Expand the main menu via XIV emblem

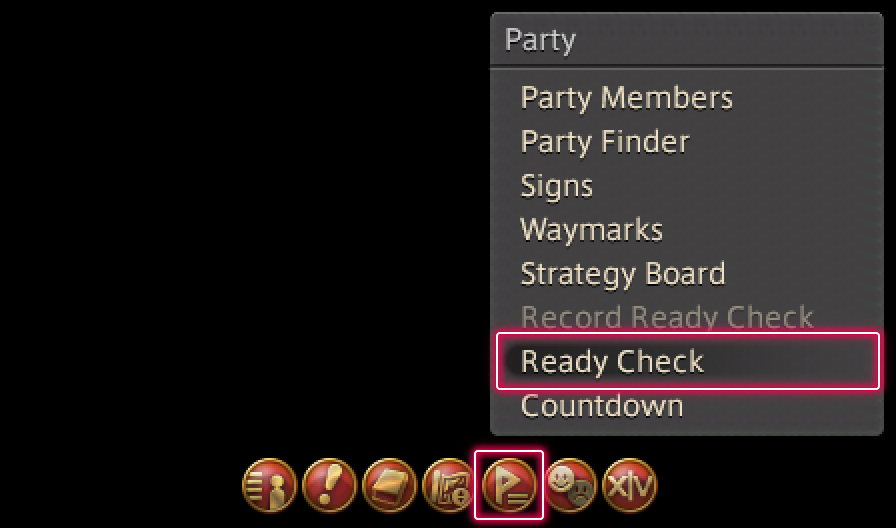point(630,485)
